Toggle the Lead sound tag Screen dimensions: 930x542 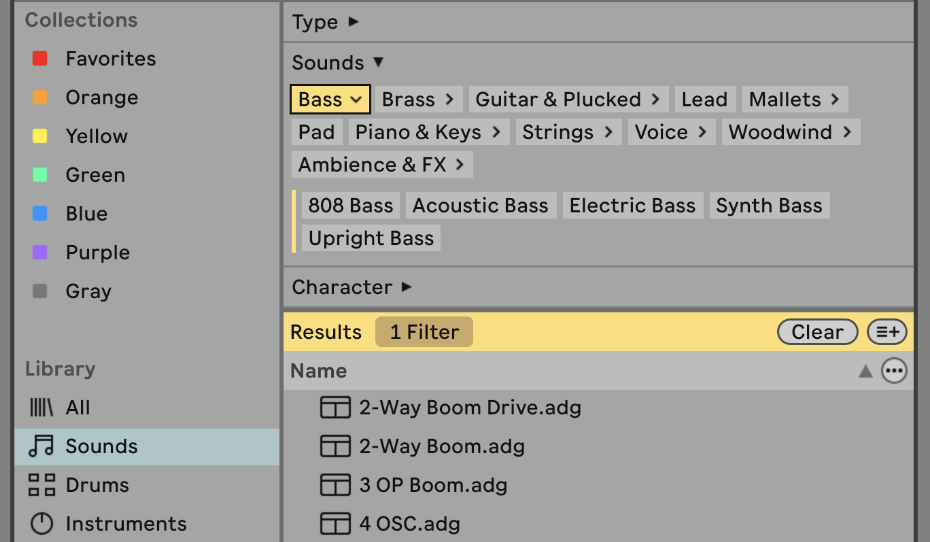[704, 99]
